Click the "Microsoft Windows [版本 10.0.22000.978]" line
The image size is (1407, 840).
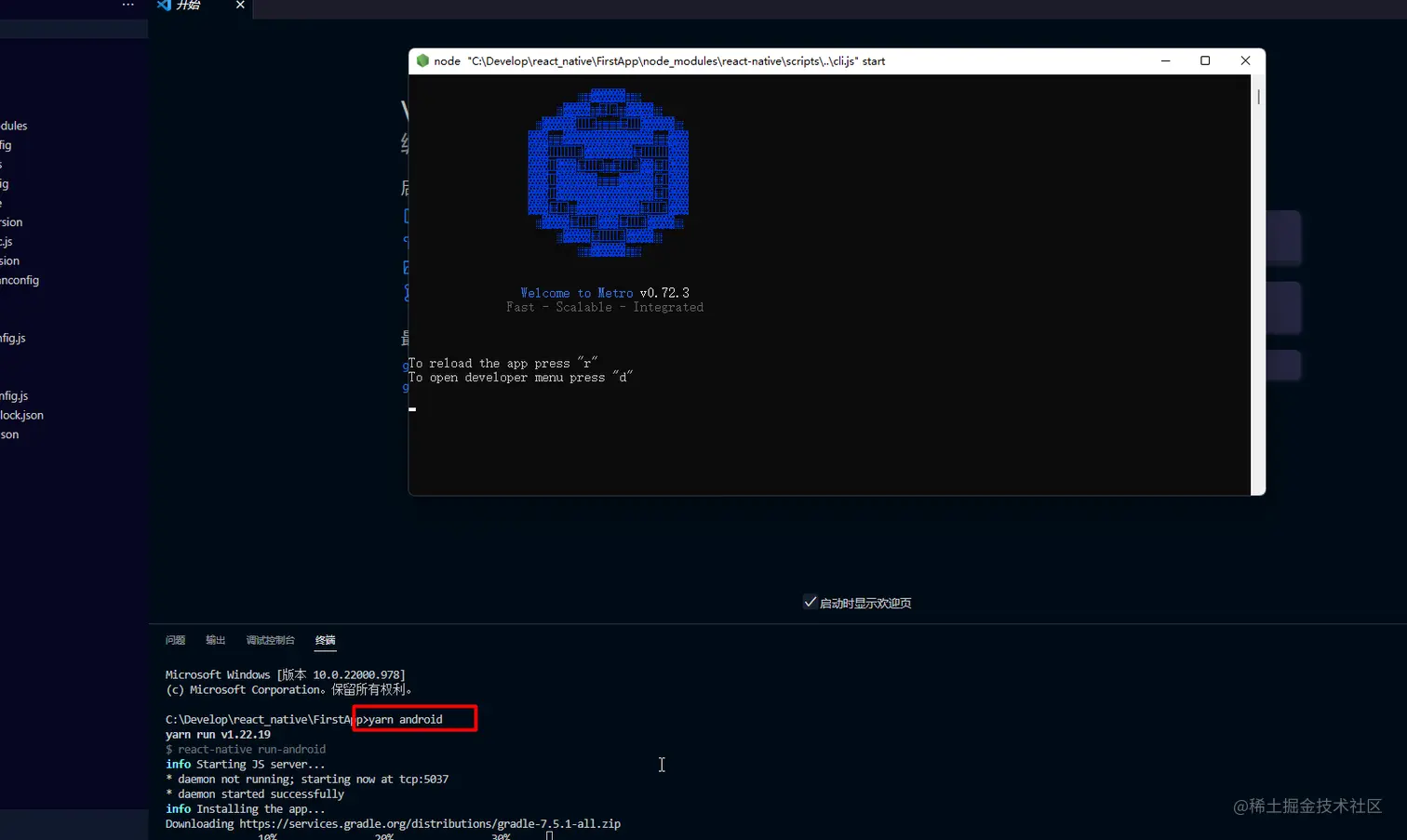pos(286,674)
